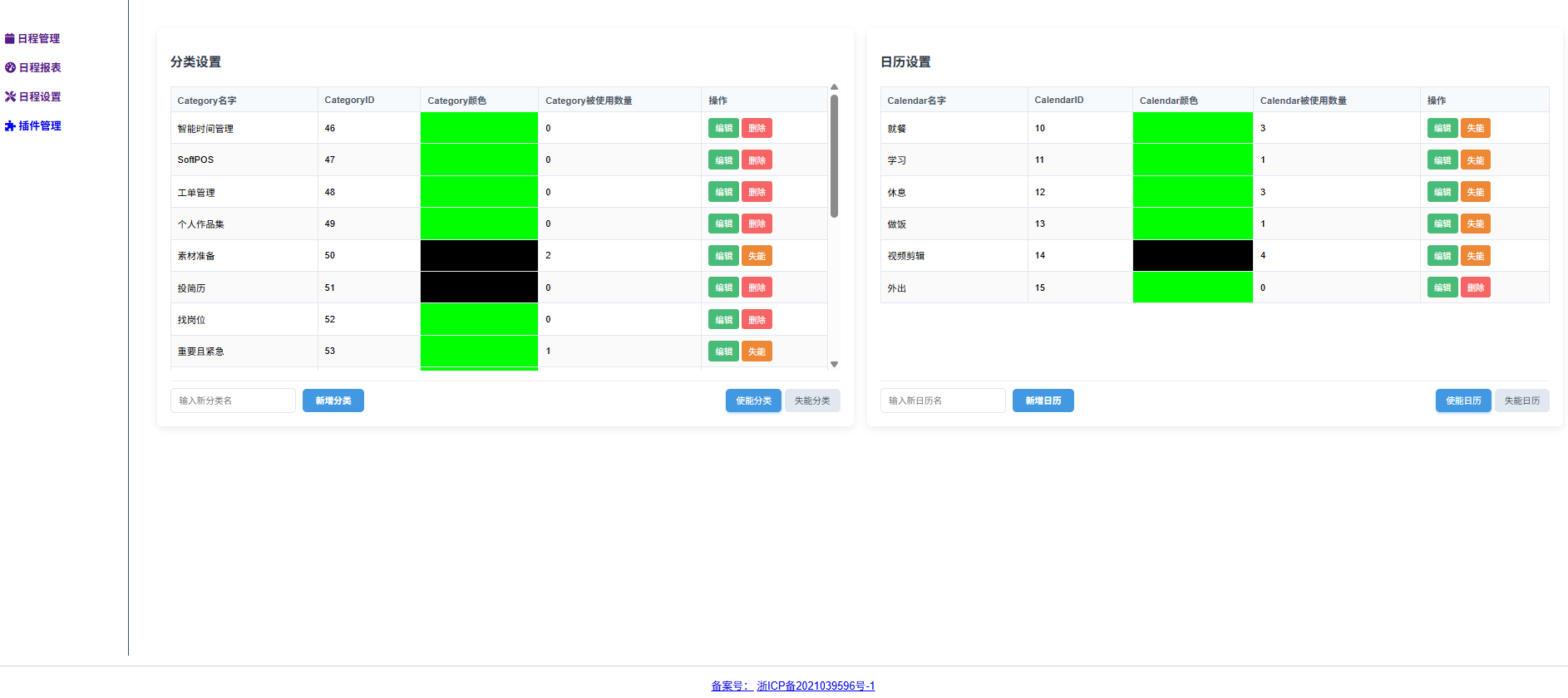This screenshot has height=698, width=1568.
Task: Delete the SoftPOS category
Action: (757, 160)
